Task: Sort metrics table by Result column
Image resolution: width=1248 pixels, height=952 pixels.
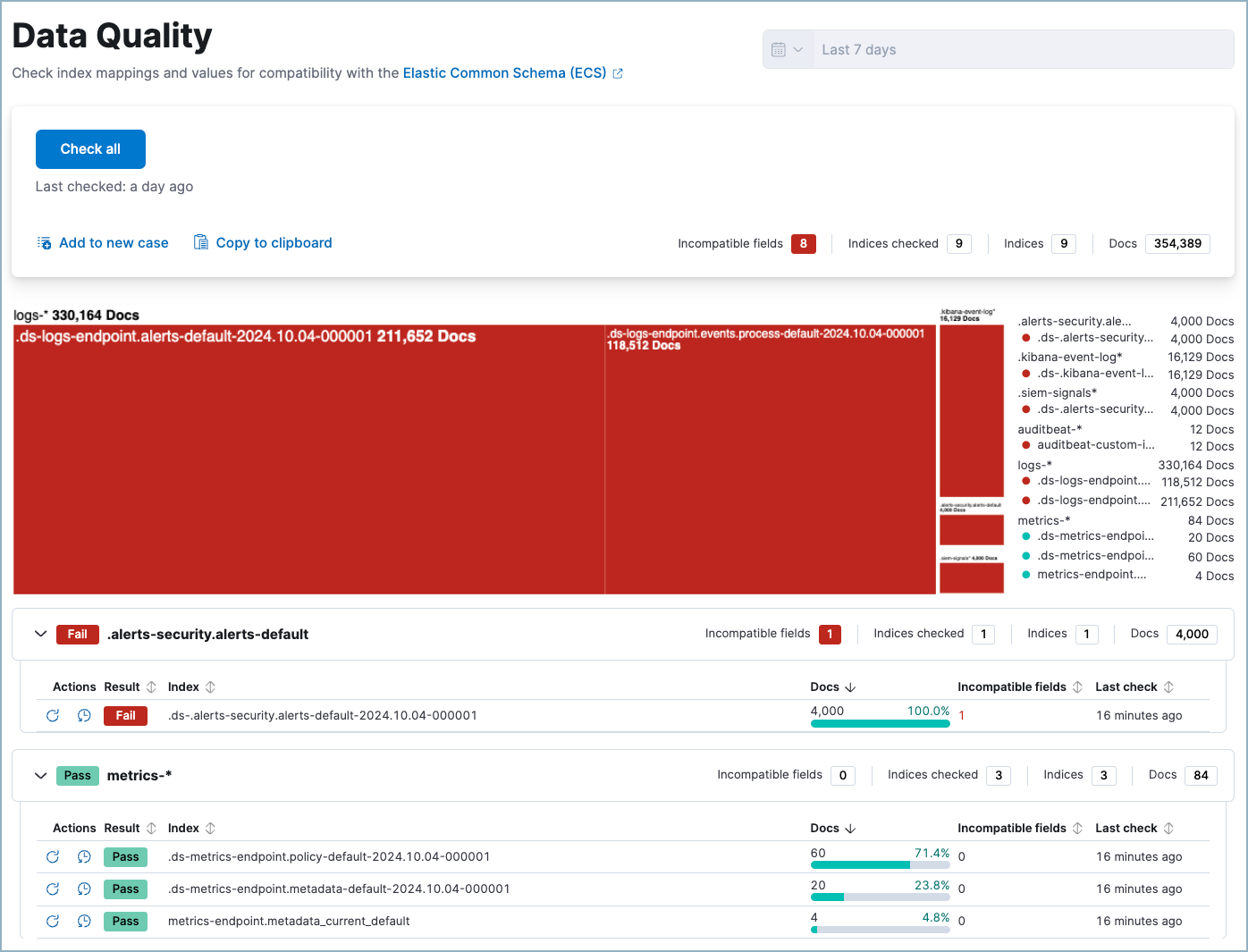Action: 130,828
